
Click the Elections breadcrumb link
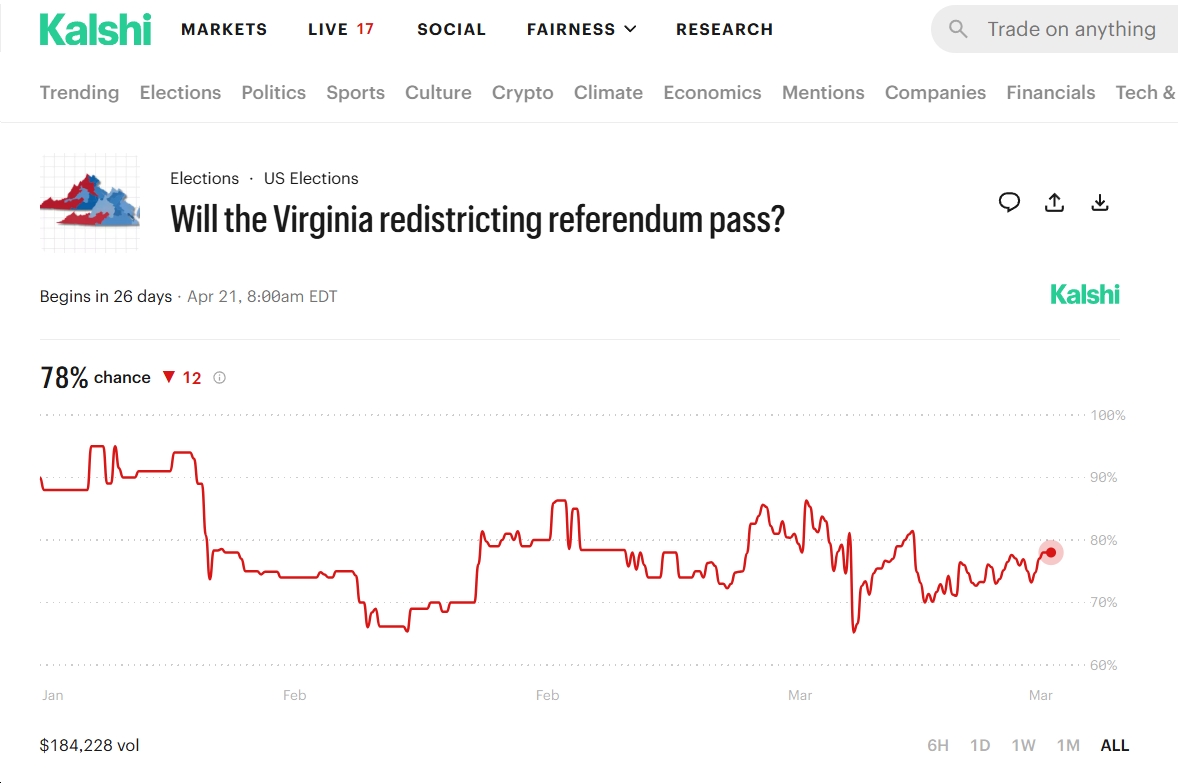204,179
